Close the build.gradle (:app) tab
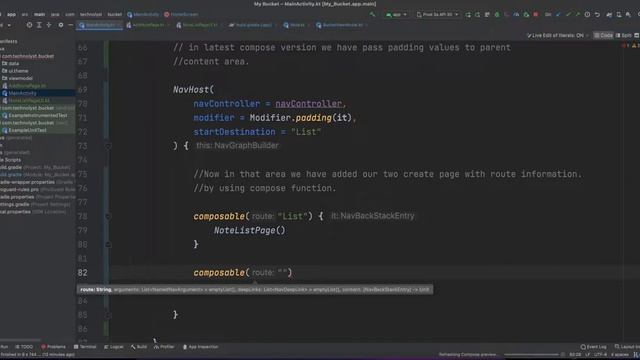Image resolution: width=640 pixels, height=360 pixels. (275, 25)
